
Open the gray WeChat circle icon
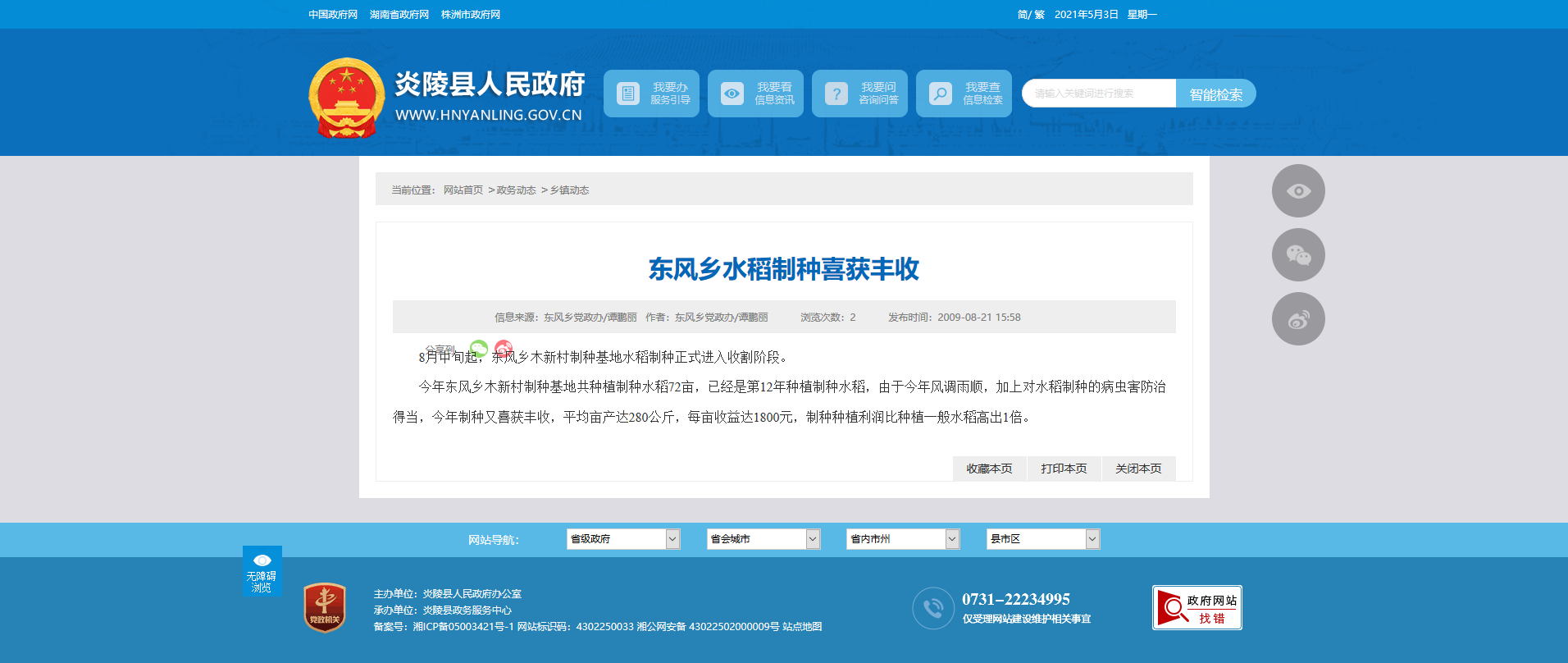tap(1297, 255)
